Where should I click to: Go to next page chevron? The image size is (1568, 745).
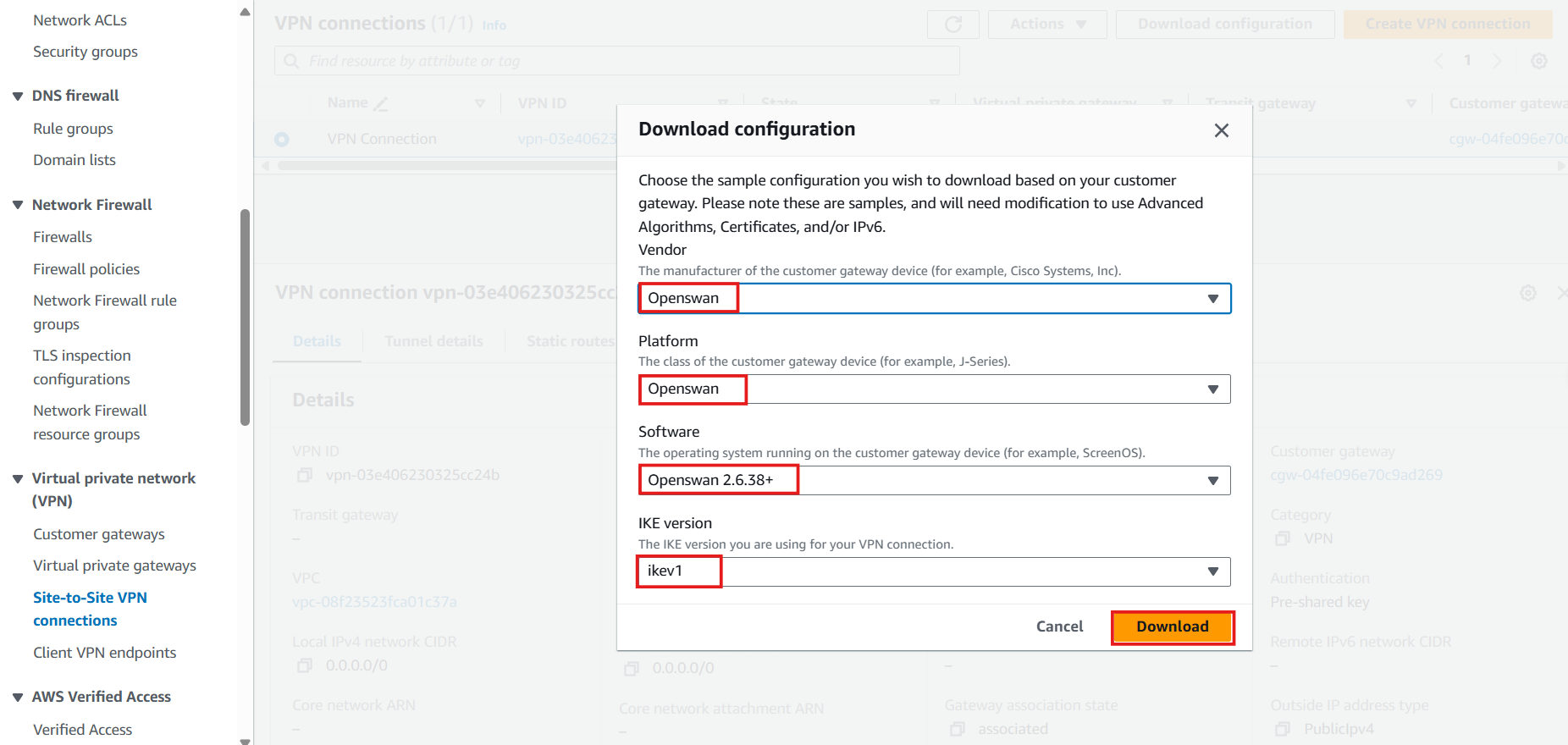(x=1497, y=61)
